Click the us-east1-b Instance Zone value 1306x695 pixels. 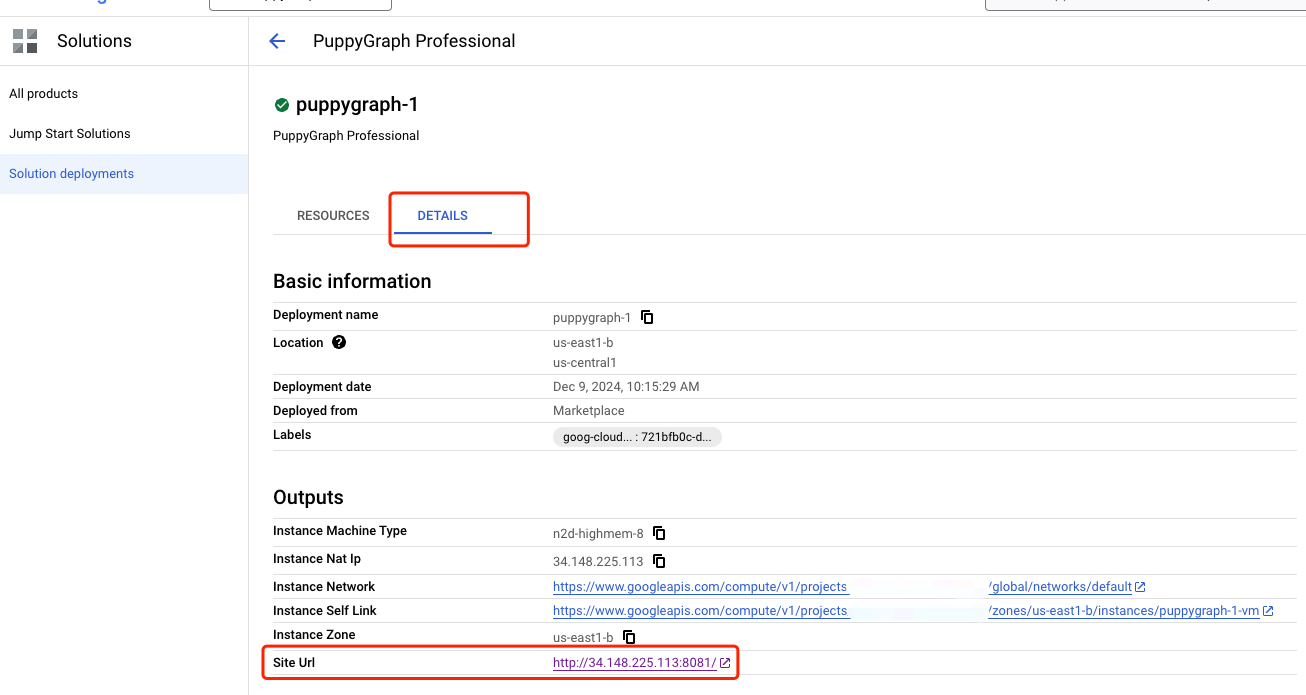(583, 637)
